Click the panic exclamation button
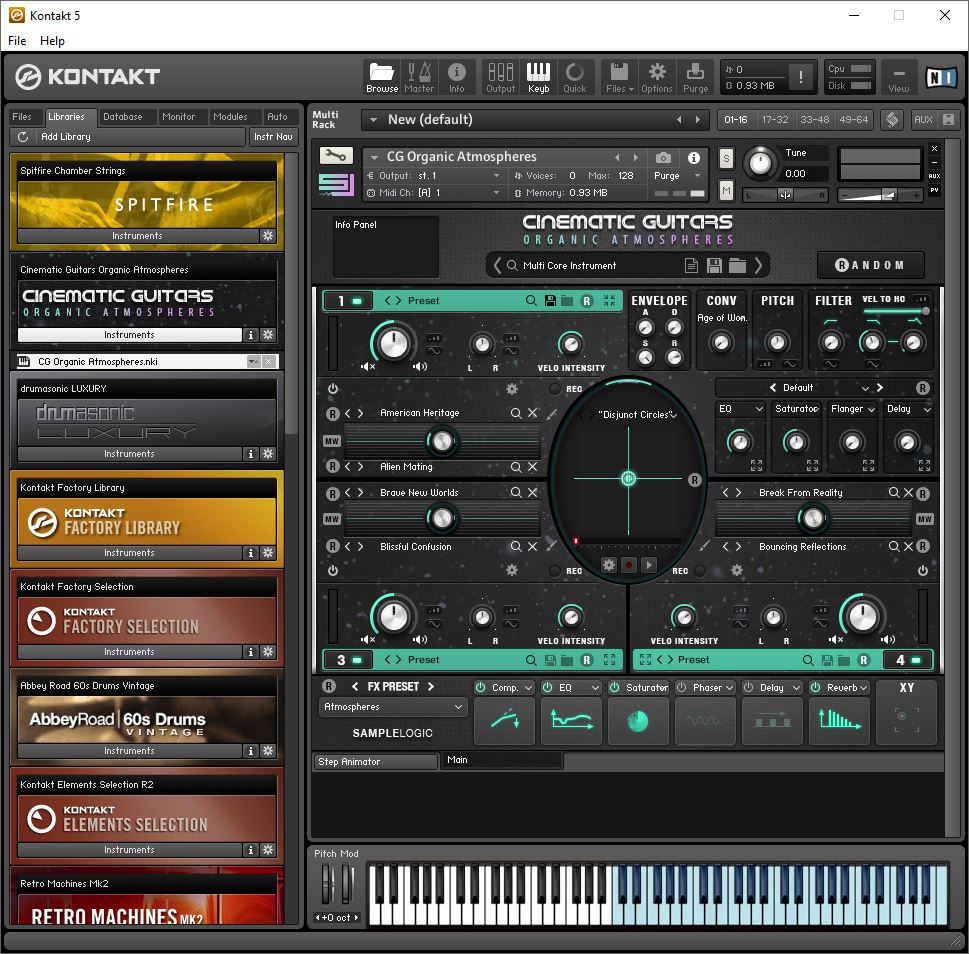Image resolution: width=969 pixels, height=954 pixels. [x=801, y=77]
